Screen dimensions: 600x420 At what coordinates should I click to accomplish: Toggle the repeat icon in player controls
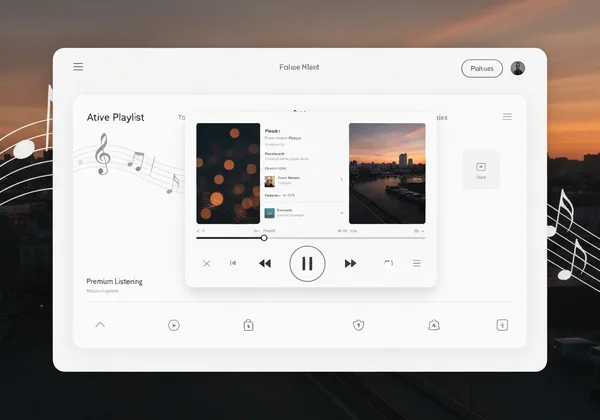click(388, 263)
